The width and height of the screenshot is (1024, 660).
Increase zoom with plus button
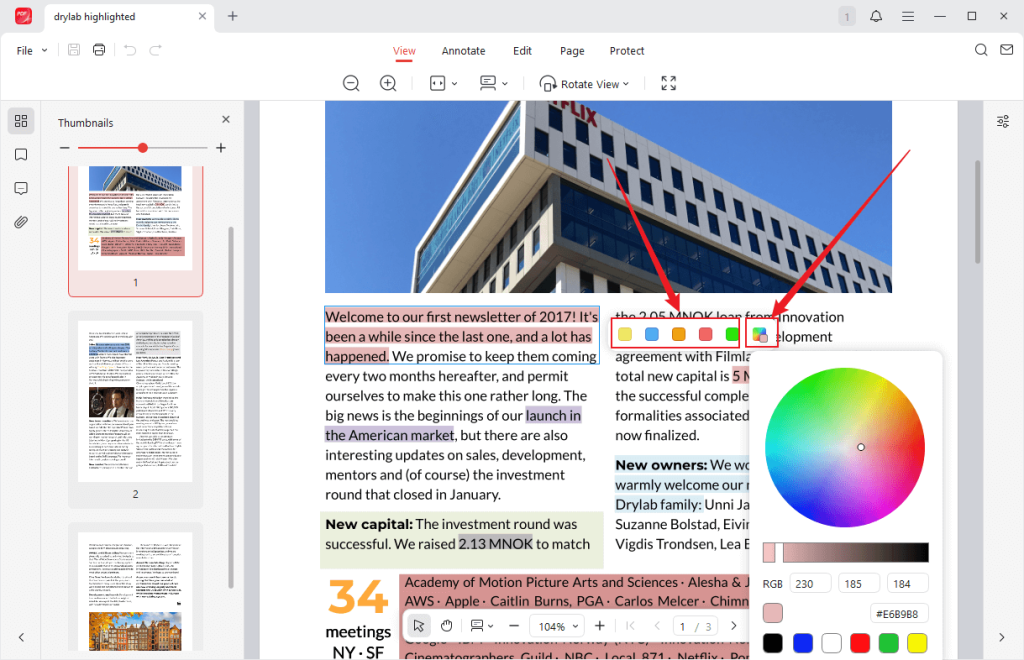click(599, 625)
